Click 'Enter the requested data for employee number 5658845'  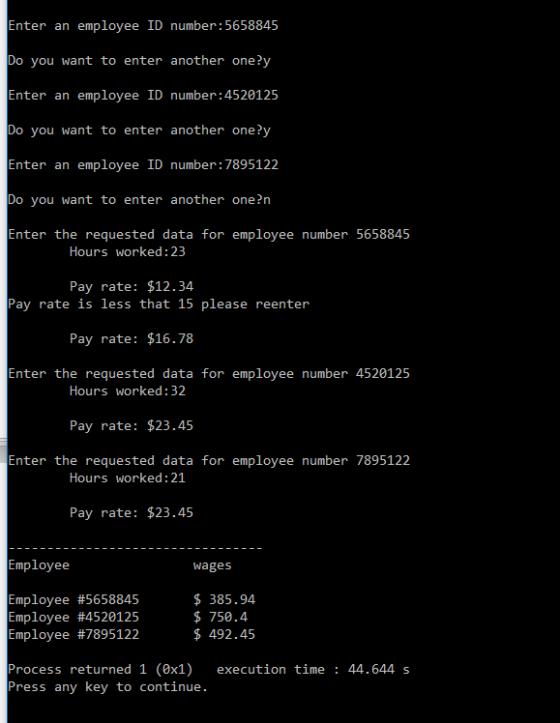coord(209,234)
